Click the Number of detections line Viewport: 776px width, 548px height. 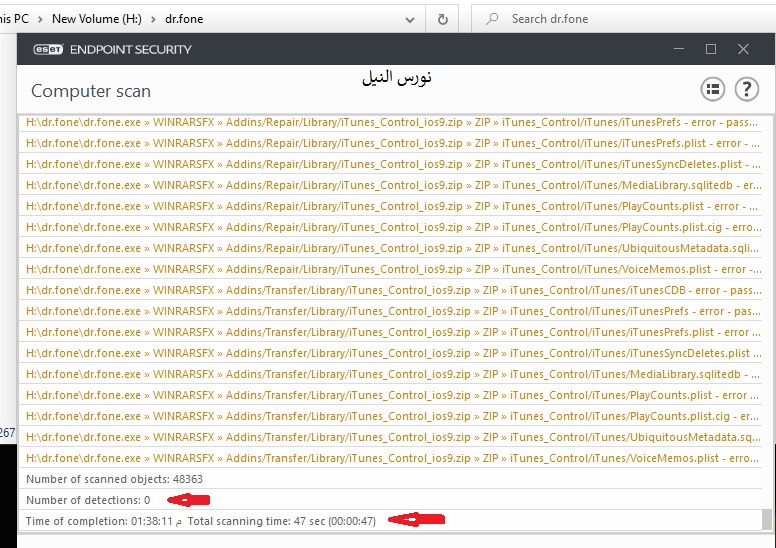coord(88,500)
